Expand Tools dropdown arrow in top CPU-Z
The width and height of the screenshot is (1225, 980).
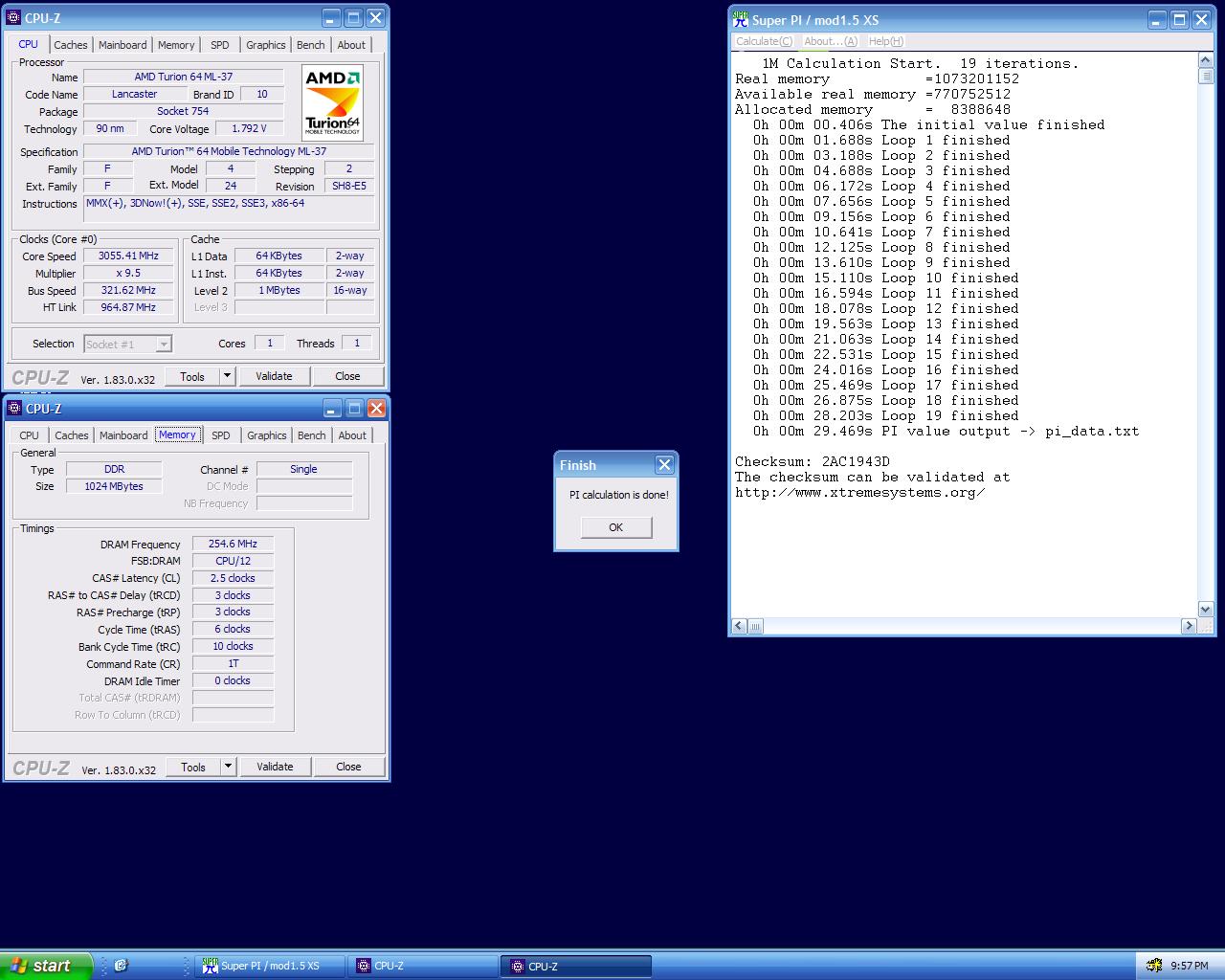[x=227, y=376]
